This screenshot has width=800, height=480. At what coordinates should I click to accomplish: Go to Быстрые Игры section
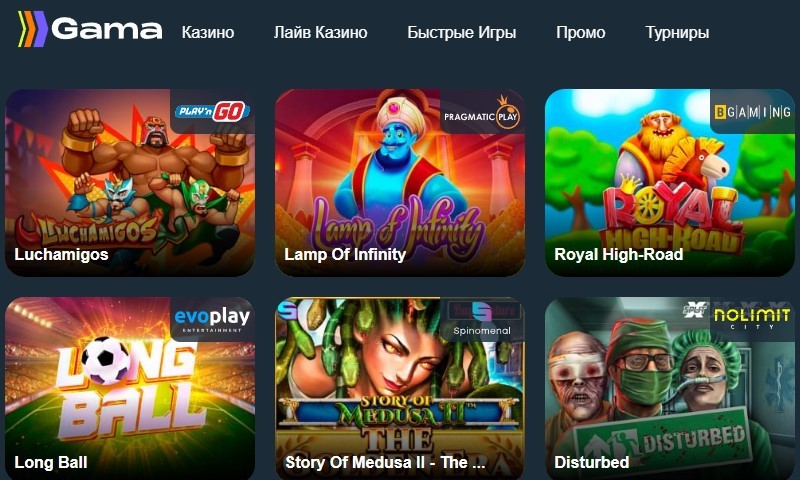click(462, 33)
